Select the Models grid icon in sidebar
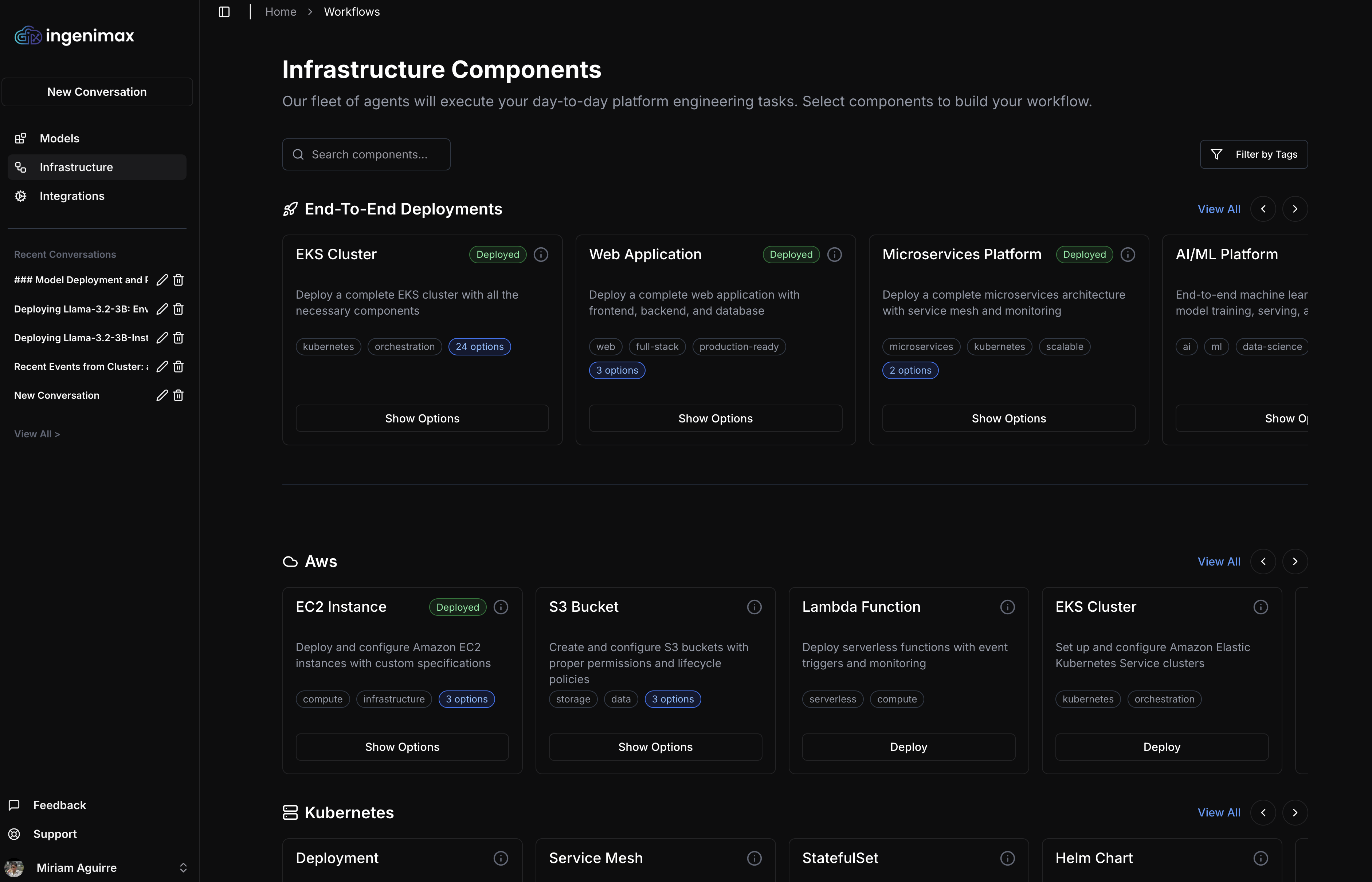This screenshot has height=882, width=1372. click(x=21, y=138)
